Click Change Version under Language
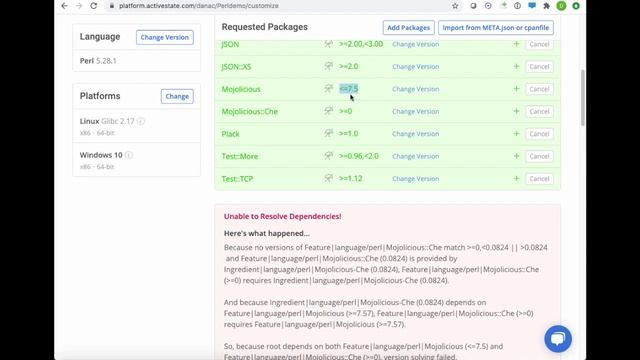The width and height of the screenshot is (640, 360). click(164, 37)
